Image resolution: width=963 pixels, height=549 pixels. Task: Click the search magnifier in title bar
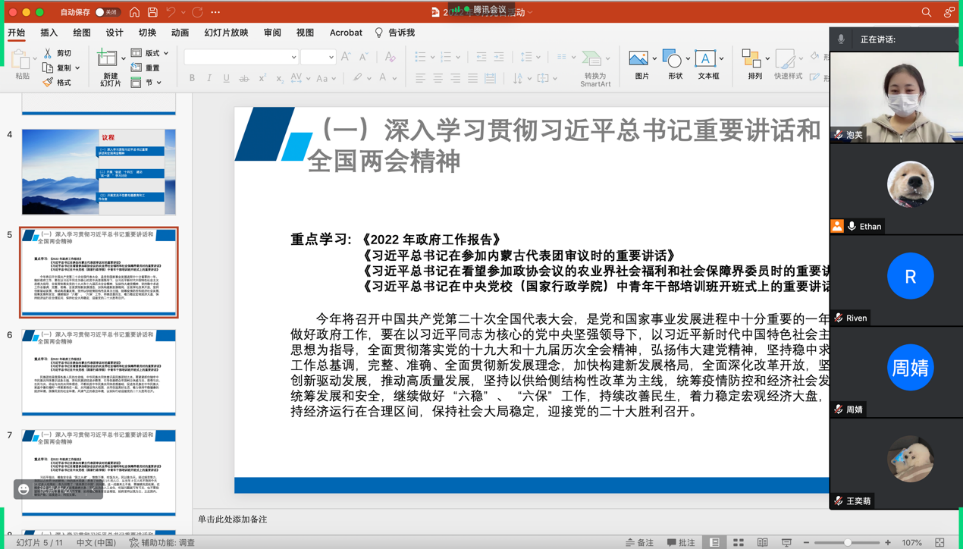[926, 12]
